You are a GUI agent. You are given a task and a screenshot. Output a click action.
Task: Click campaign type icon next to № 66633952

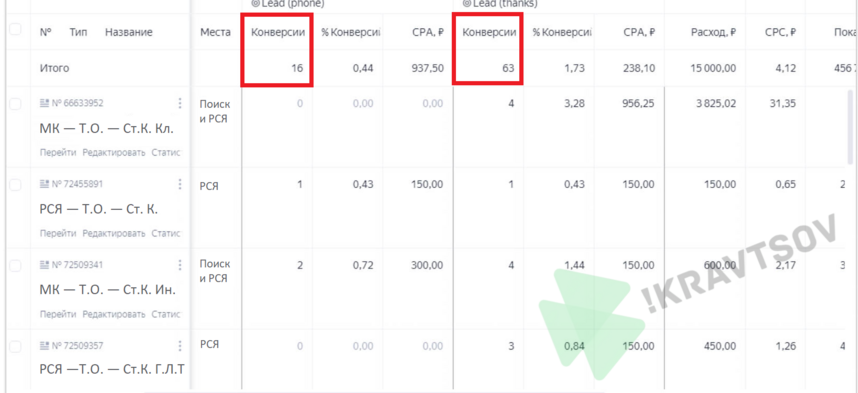point(45,103)
